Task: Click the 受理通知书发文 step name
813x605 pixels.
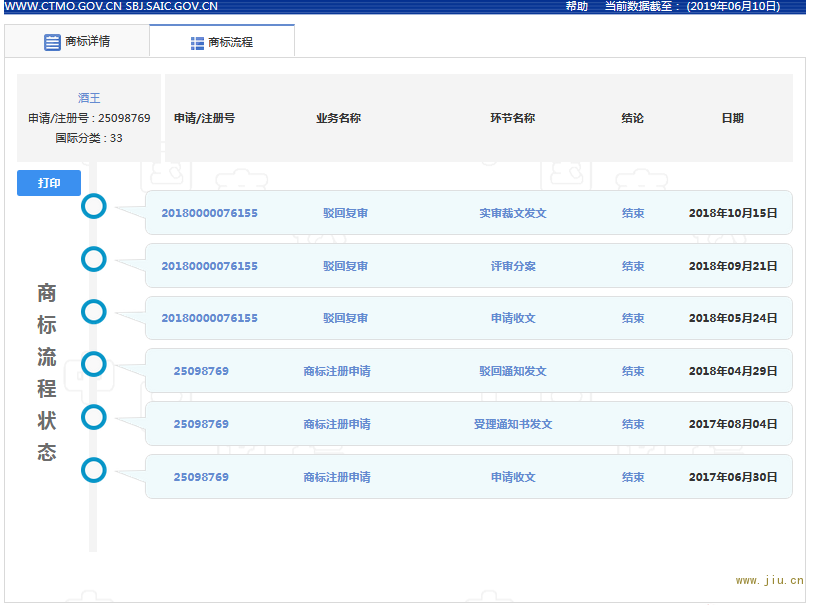Action: point(513,424)
